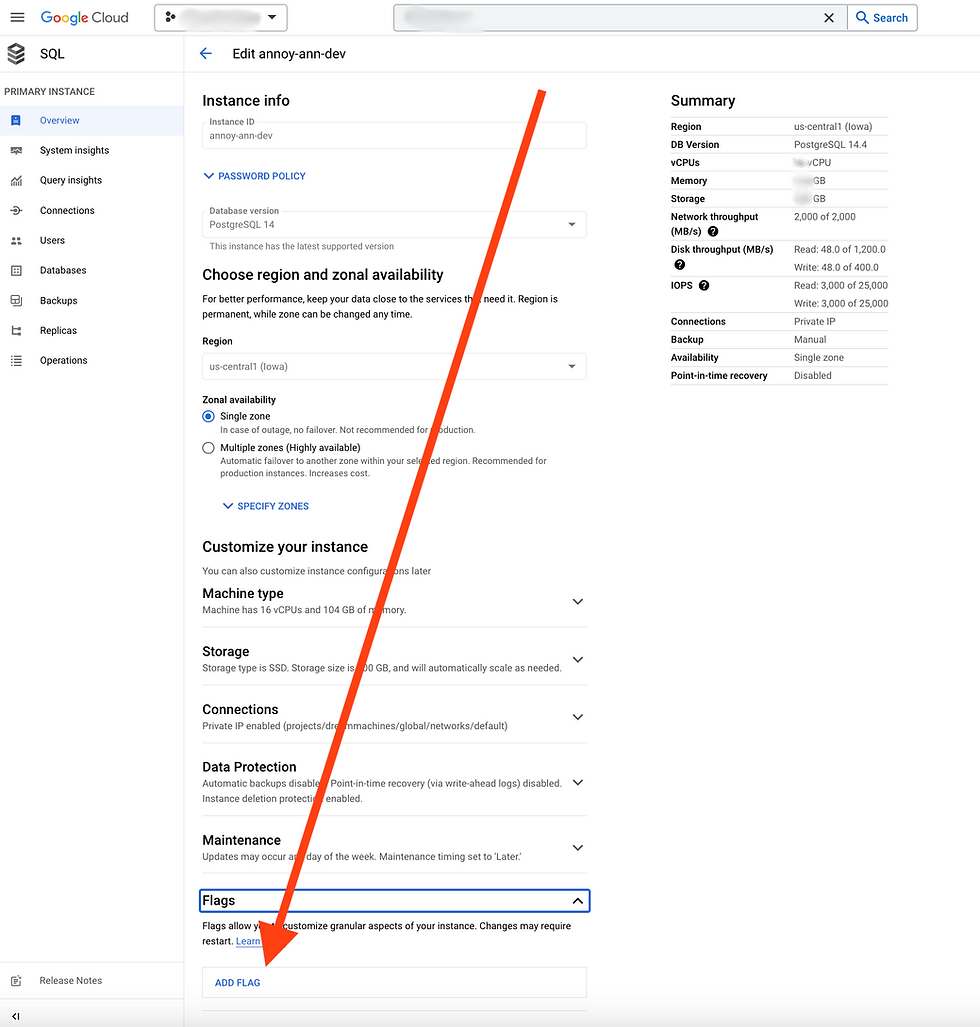Show help for Network throughput
Viewport: 980px width, 1027px height.
(x=713, y=231)
